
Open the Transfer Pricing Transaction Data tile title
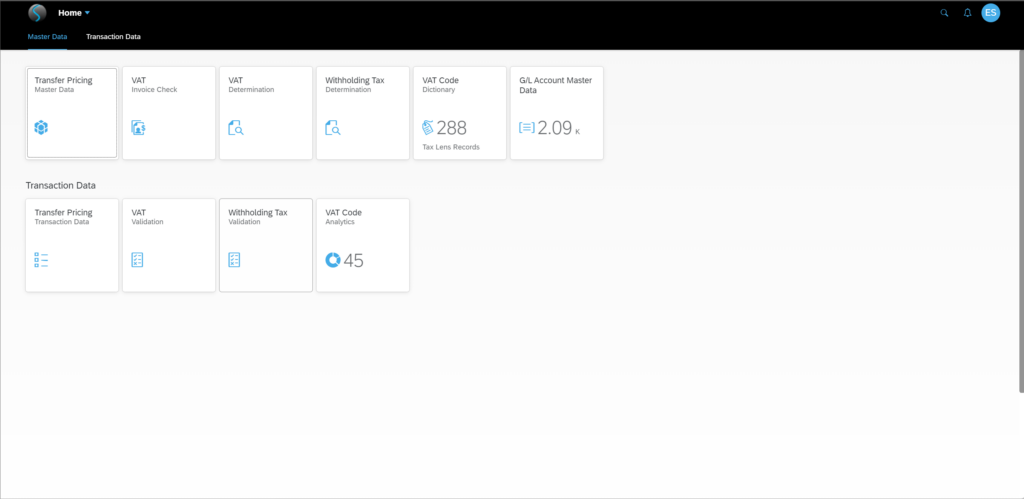click(x=63, y=212)
